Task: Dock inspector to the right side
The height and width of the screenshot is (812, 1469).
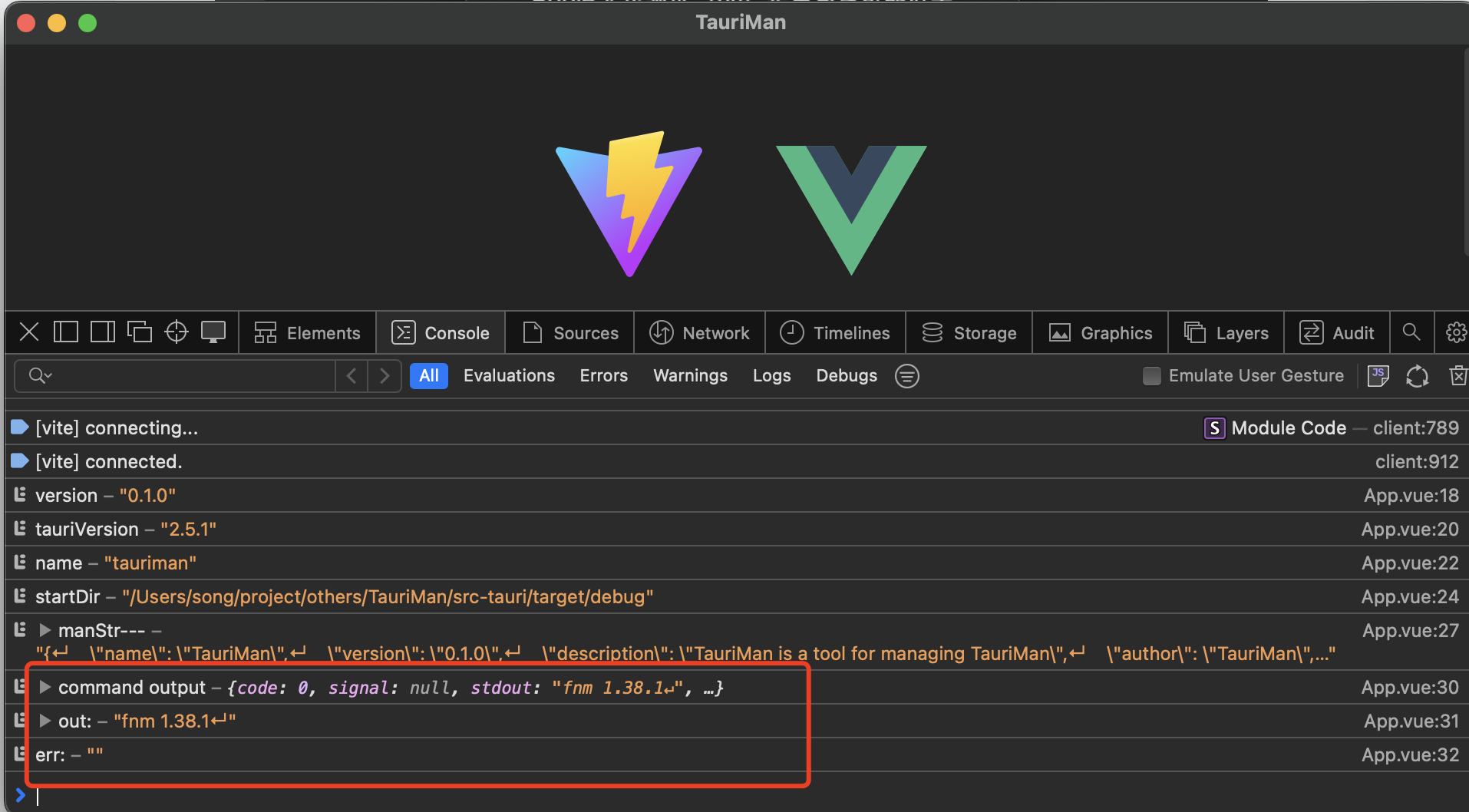Action: click(x=103, y=332)
